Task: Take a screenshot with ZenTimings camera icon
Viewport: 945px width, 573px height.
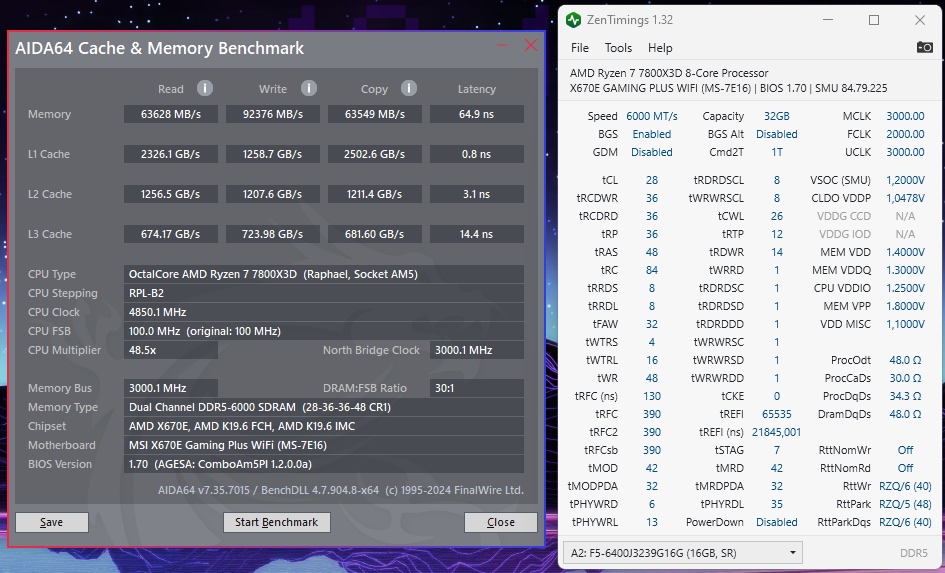Action: click(x=925, y=47)
